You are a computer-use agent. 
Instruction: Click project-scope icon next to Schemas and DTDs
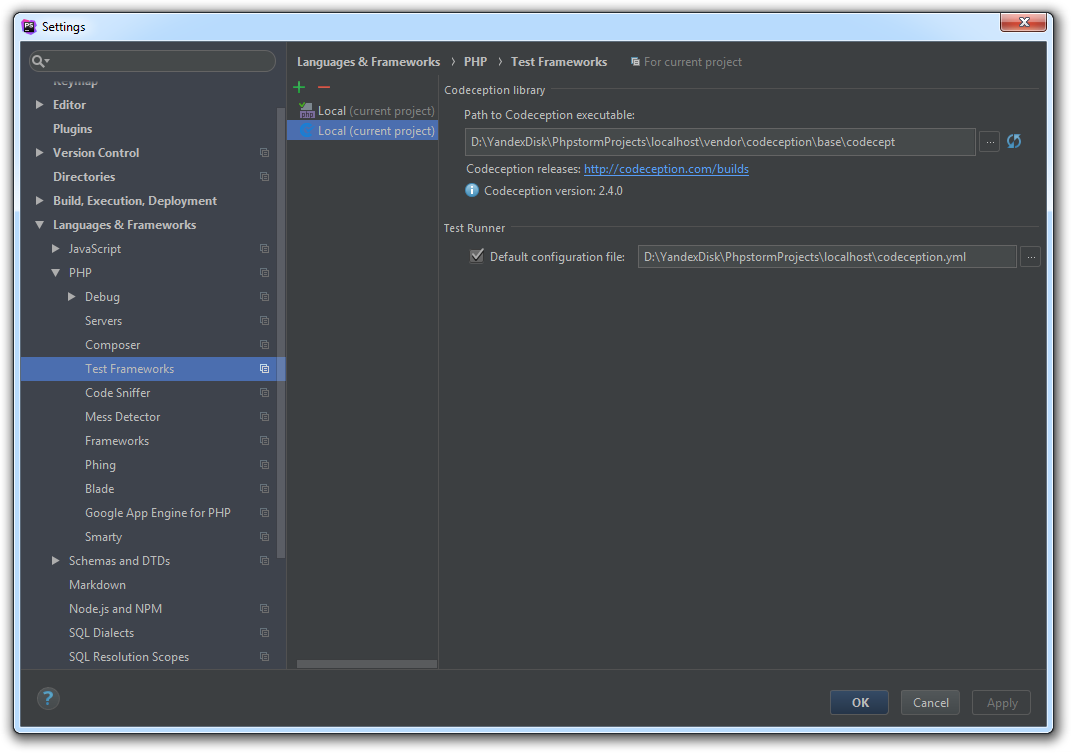click(265, 561)
